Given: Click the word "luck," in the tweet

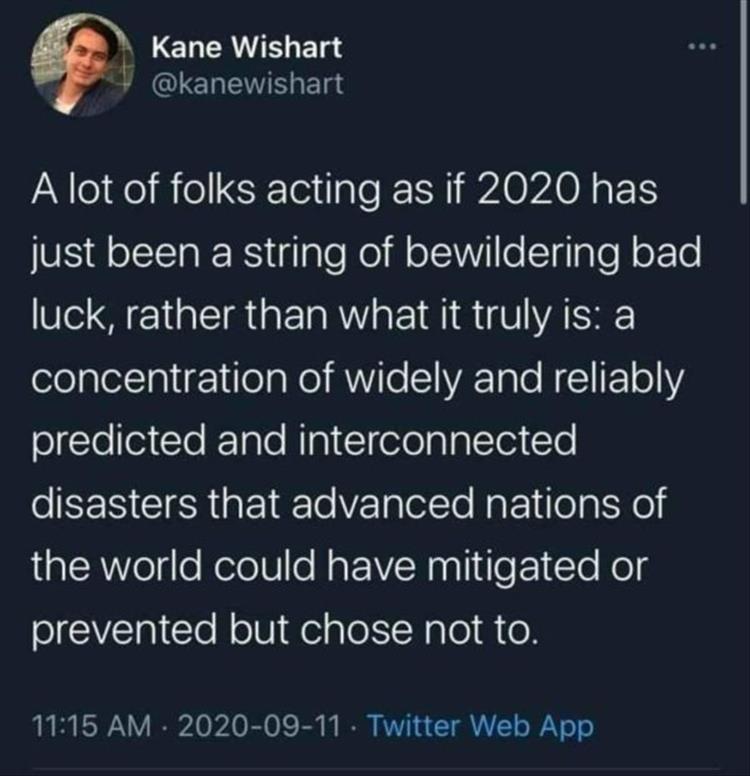Looking at the screenshot, I should point(74,317).
